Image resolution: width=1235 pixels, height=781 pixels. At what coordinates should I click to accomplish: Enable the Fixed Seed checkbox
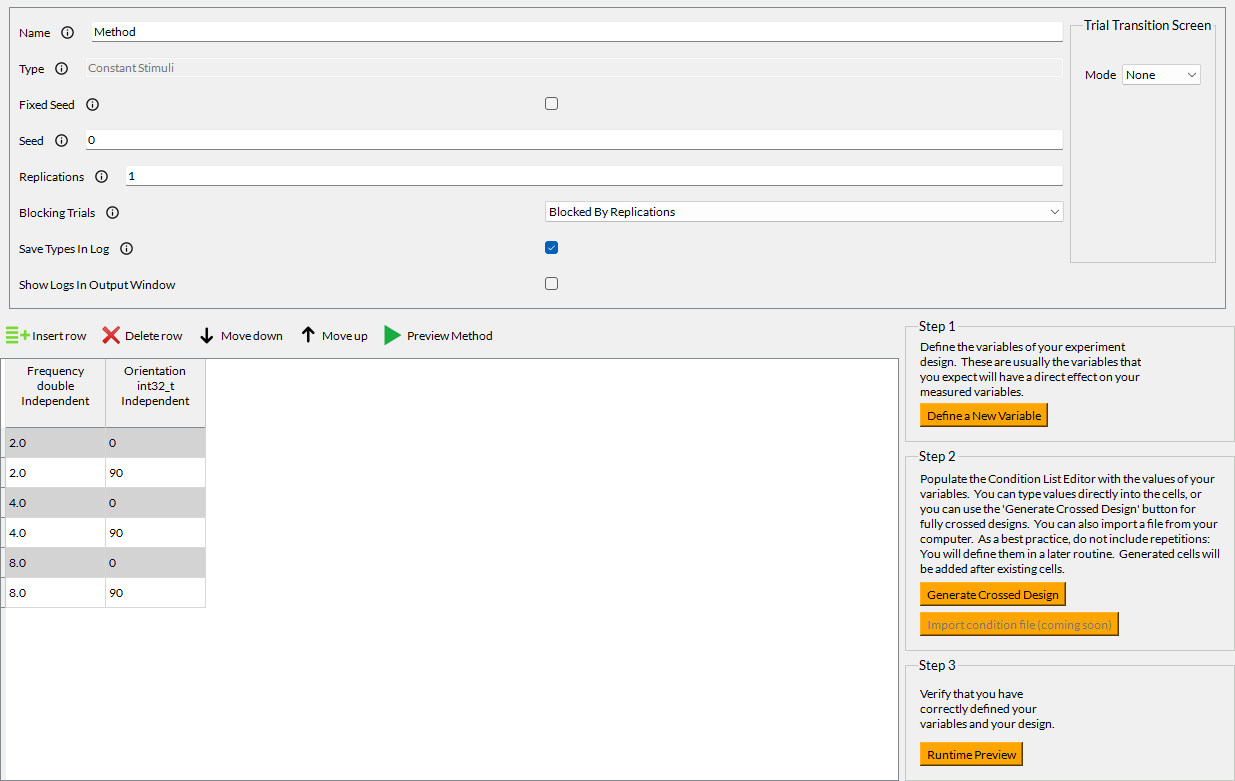click(x=551, y=104)
